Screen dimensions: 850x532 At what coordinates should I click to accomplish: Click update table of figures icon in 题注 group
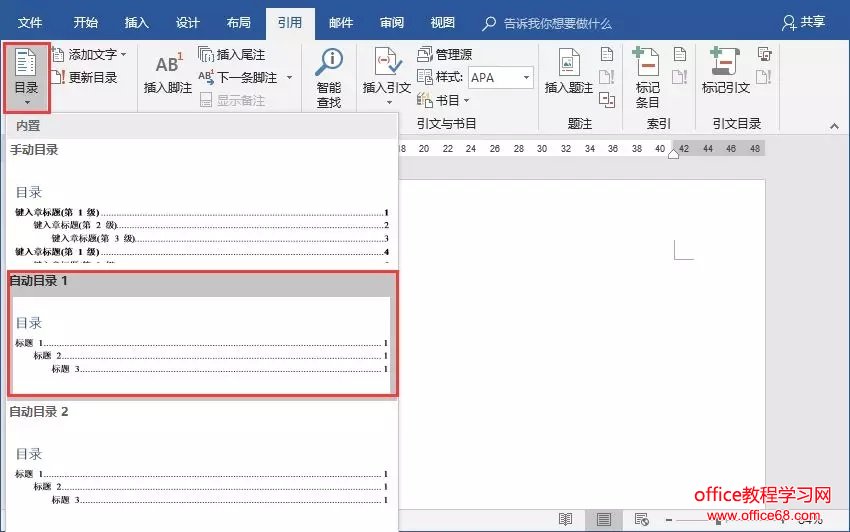point(607,77)
